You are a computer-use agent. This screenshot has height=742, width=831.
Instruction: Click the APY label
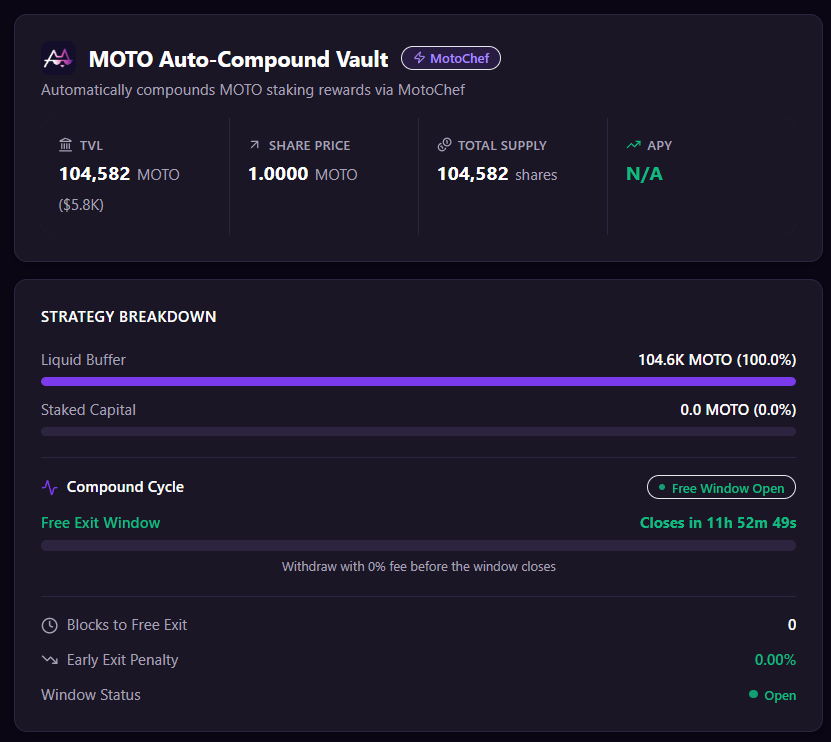pos(659,145)
